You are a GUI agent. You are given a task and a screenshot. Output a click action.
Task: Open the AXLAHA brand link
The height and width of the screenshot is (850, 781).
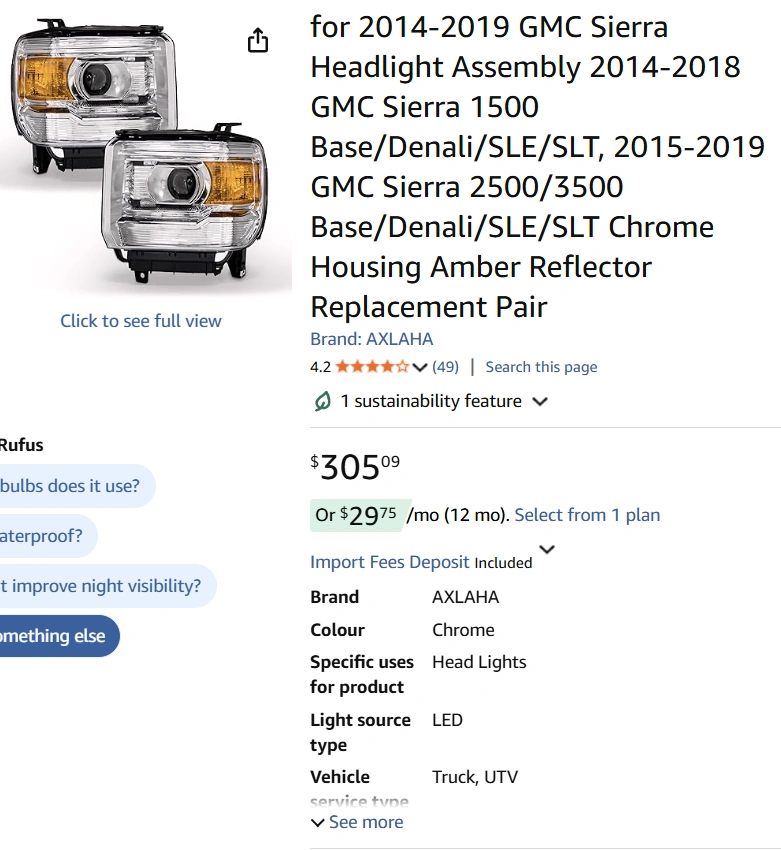[x=371, y=339]
